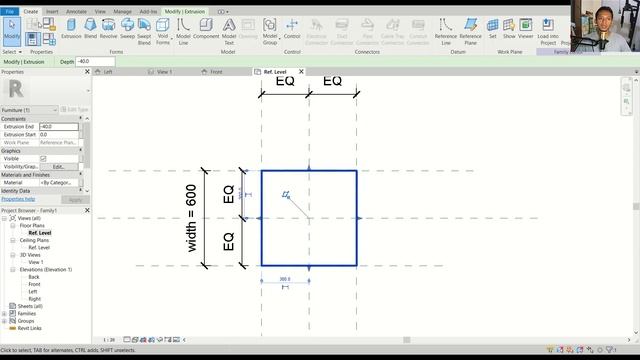Close the Project Browser panel
The image size is (640, 360).
(x=87, y=210)
